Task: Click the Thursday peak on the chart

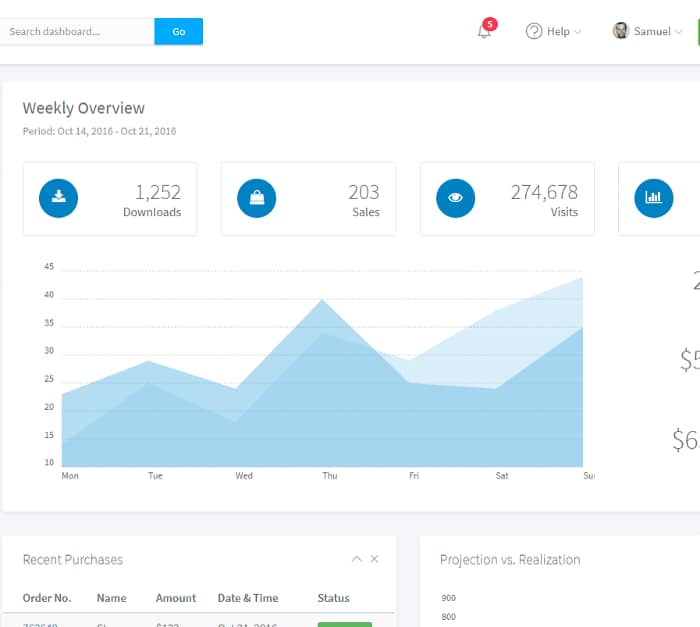Action: [322, 301]
